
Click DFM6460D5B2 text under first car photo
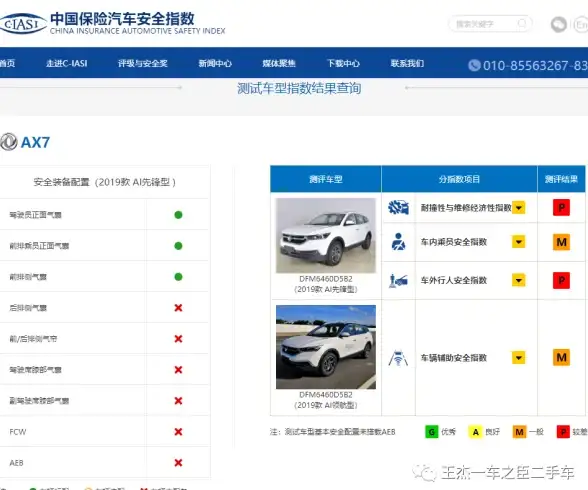[x=326, y=279]
